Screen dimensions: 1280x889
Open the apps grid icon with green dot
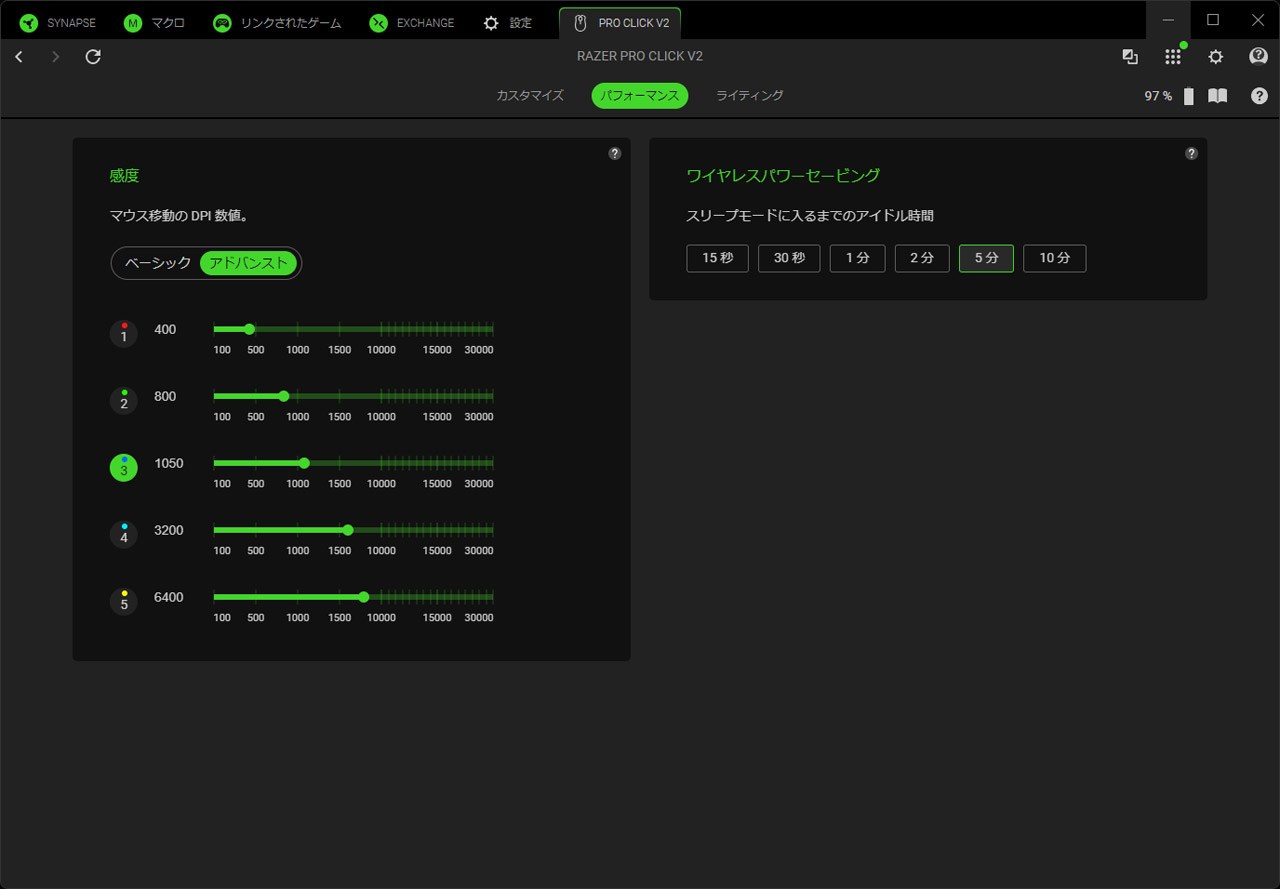[1173, 57]
